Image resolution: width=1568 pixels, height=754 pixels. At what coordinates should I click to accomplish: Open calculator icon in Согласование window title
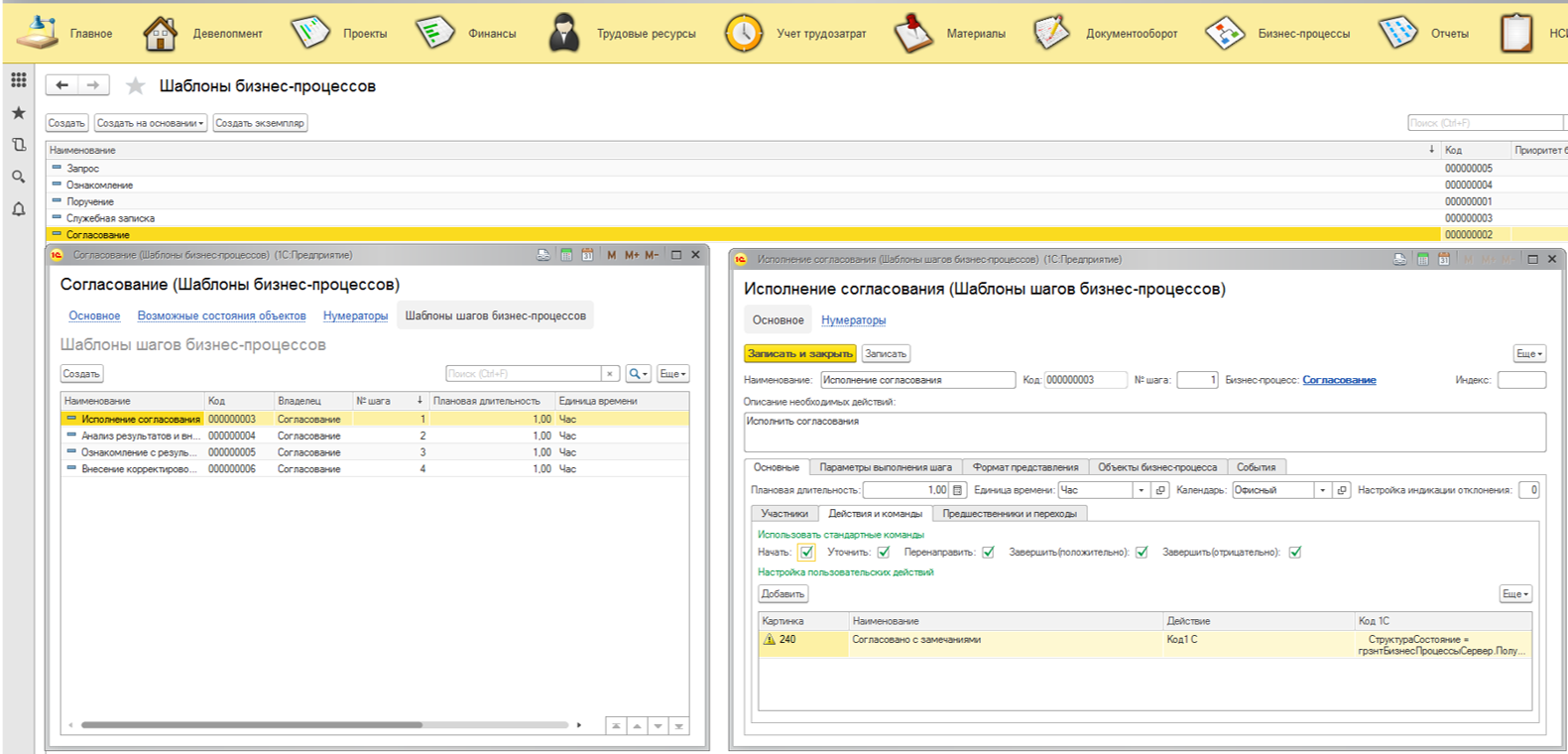click(x=566, y=255)
